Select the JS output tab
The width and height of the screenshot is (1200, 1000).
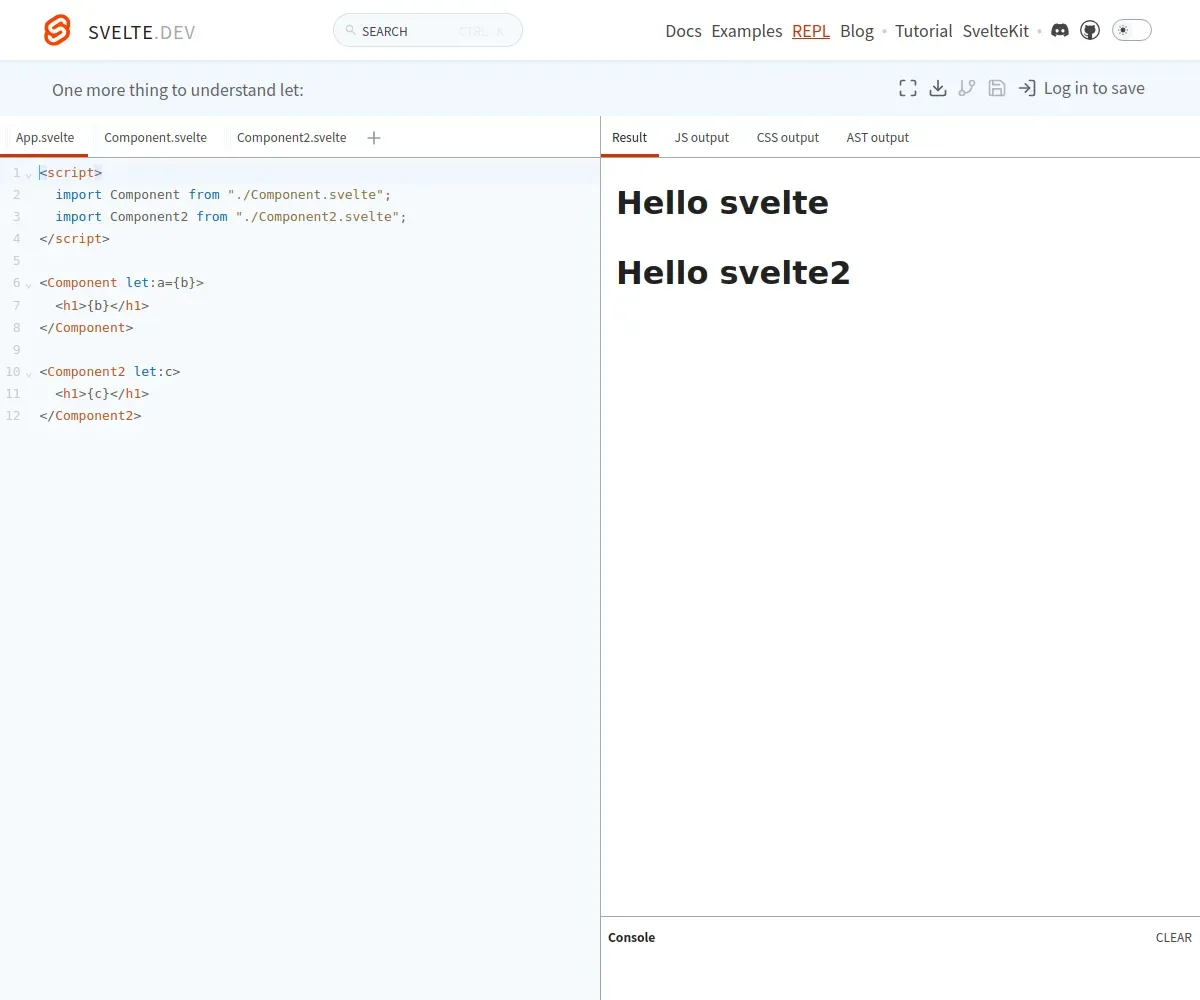pos(702,138)
